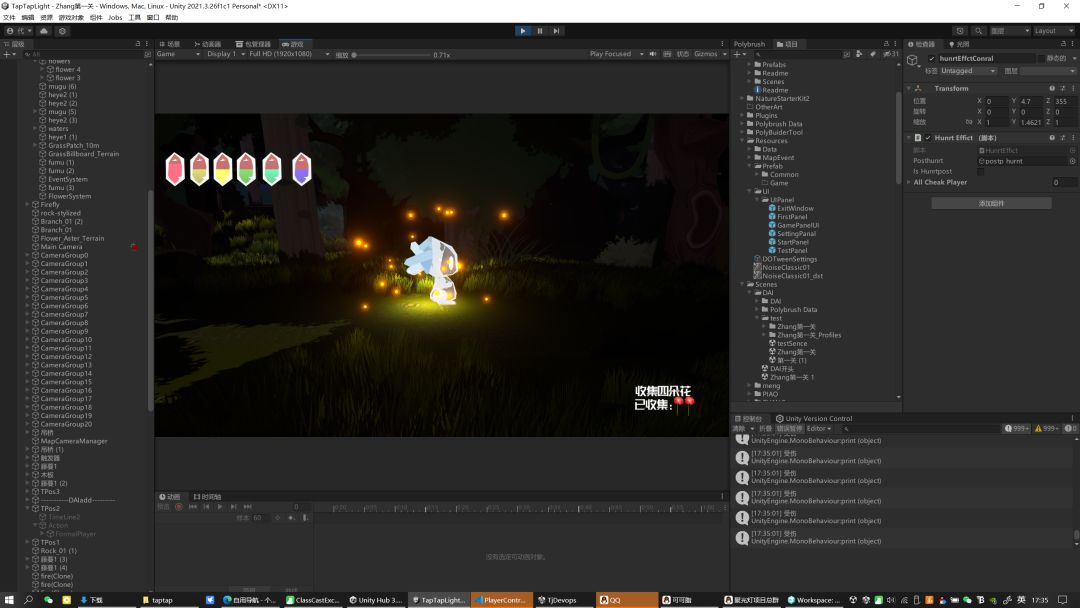This screenshot has height=608, width=1080.
Task: Expand the All Cheak Player array
Action: 908,183
